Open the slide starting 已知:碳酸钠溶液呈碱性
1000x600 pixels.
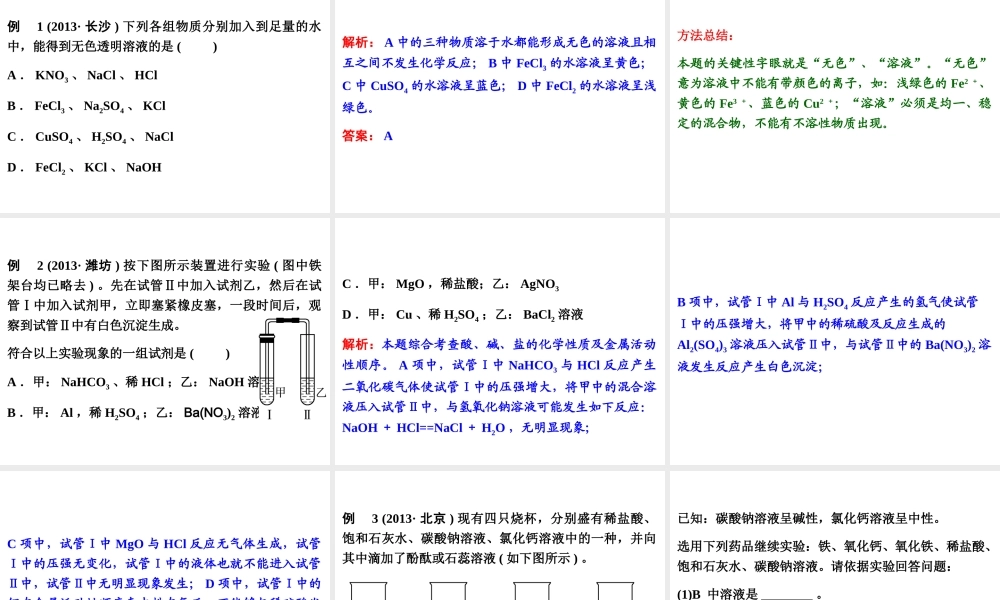click(835, 536)
